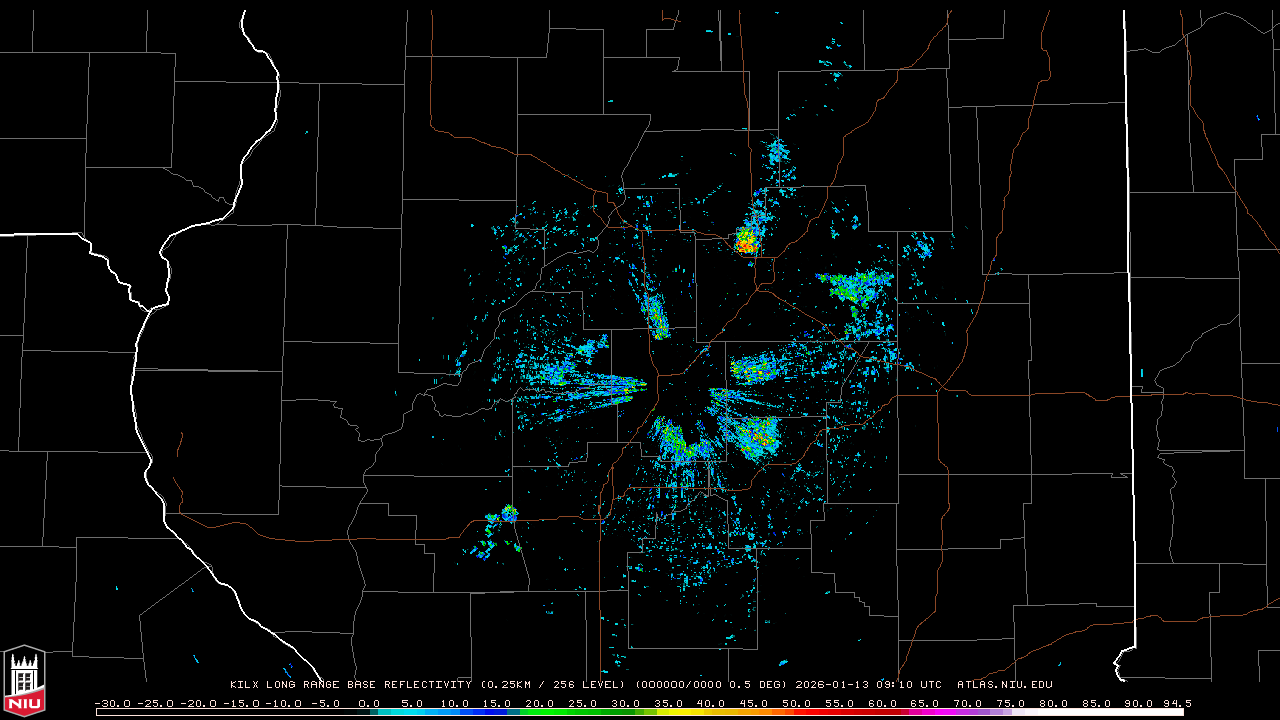The height and width of the screenshot is (720, 1280).
Task: Click the ATLAS.NIU.EDU text
Action: click(x=1005, y=685)
